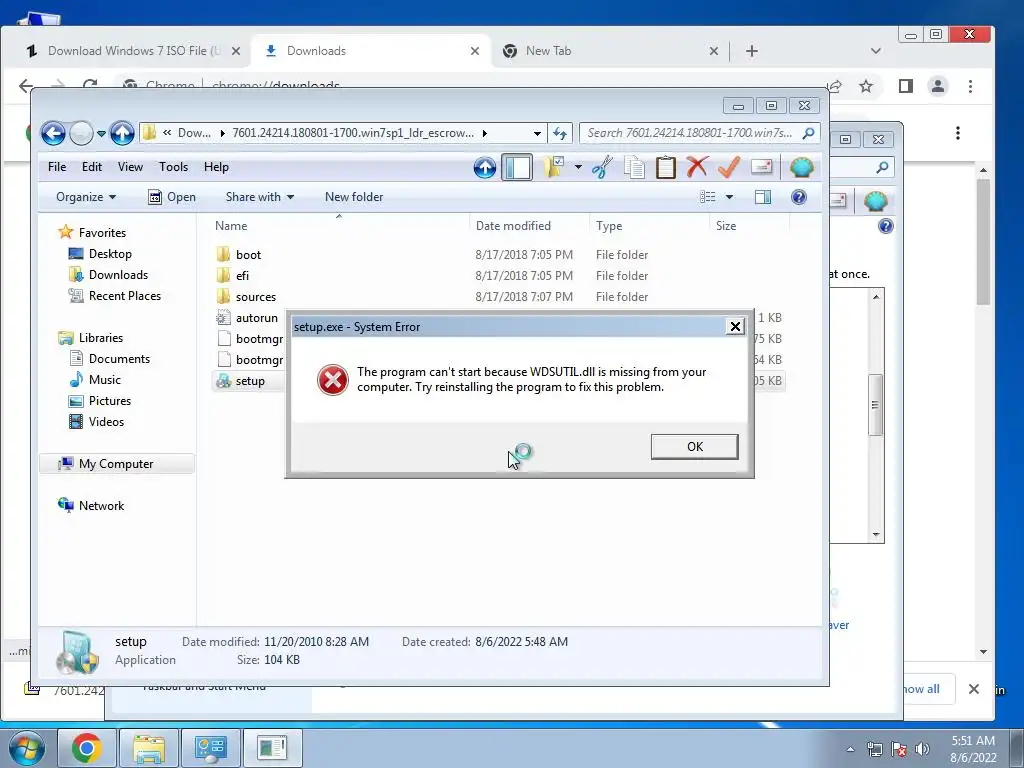The height and width of the screenshot is (768, 1024).
Task: Open the Help menu
Action: pyautogui.click(x=216, y=167)
